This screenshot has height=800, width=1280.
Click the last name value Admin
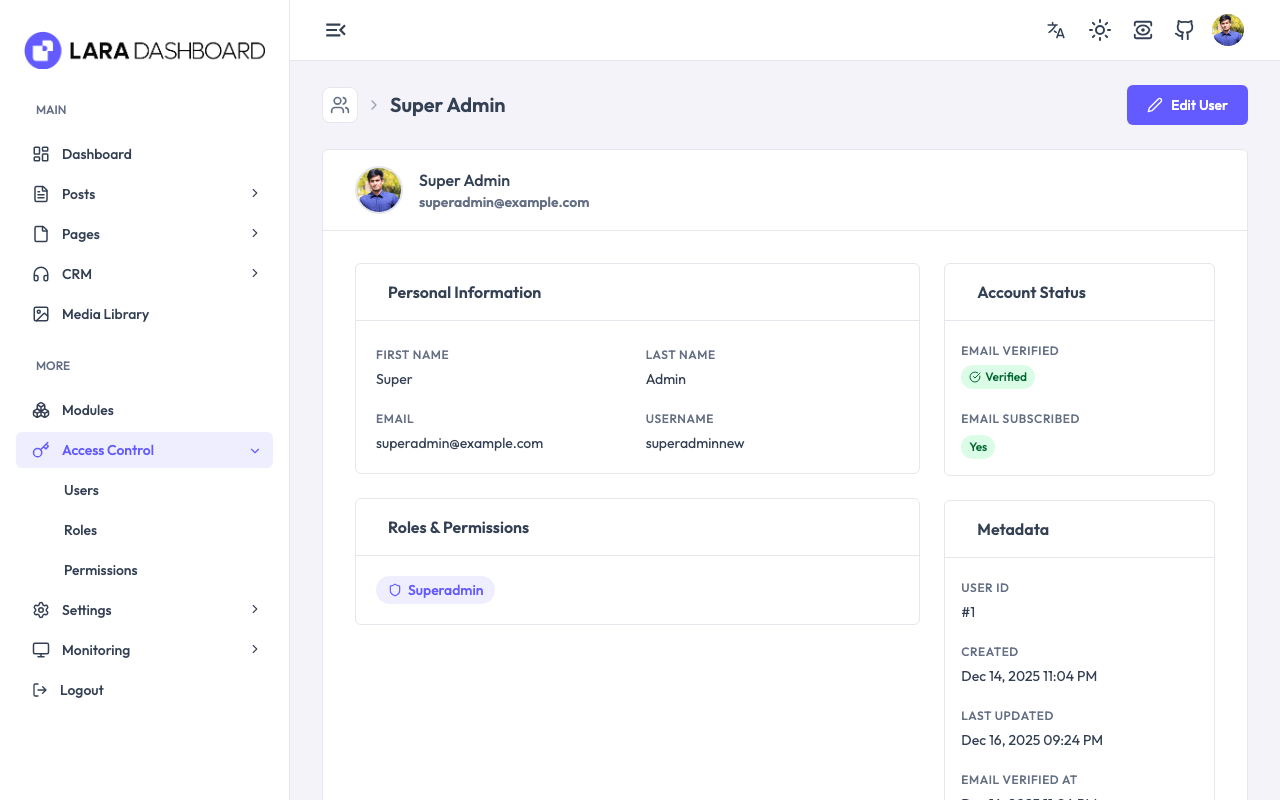coord(666,379)
